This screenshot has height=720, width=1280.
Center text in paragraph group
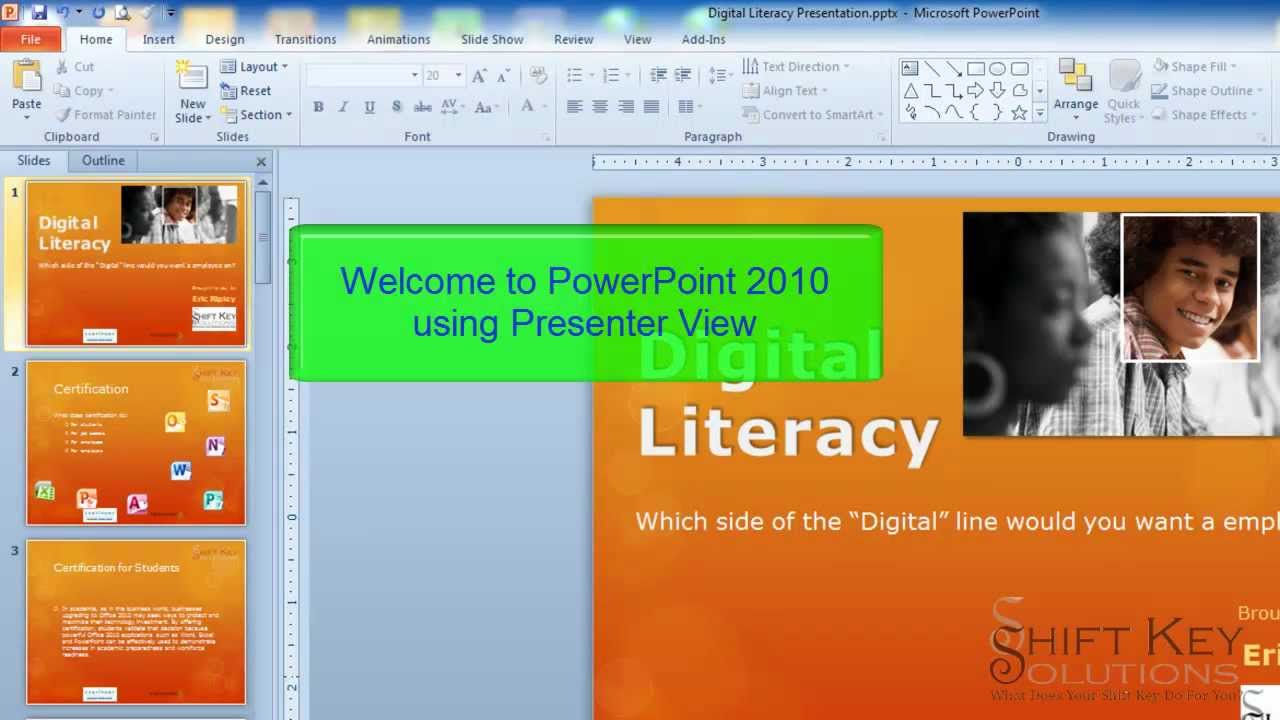point(600,107)
